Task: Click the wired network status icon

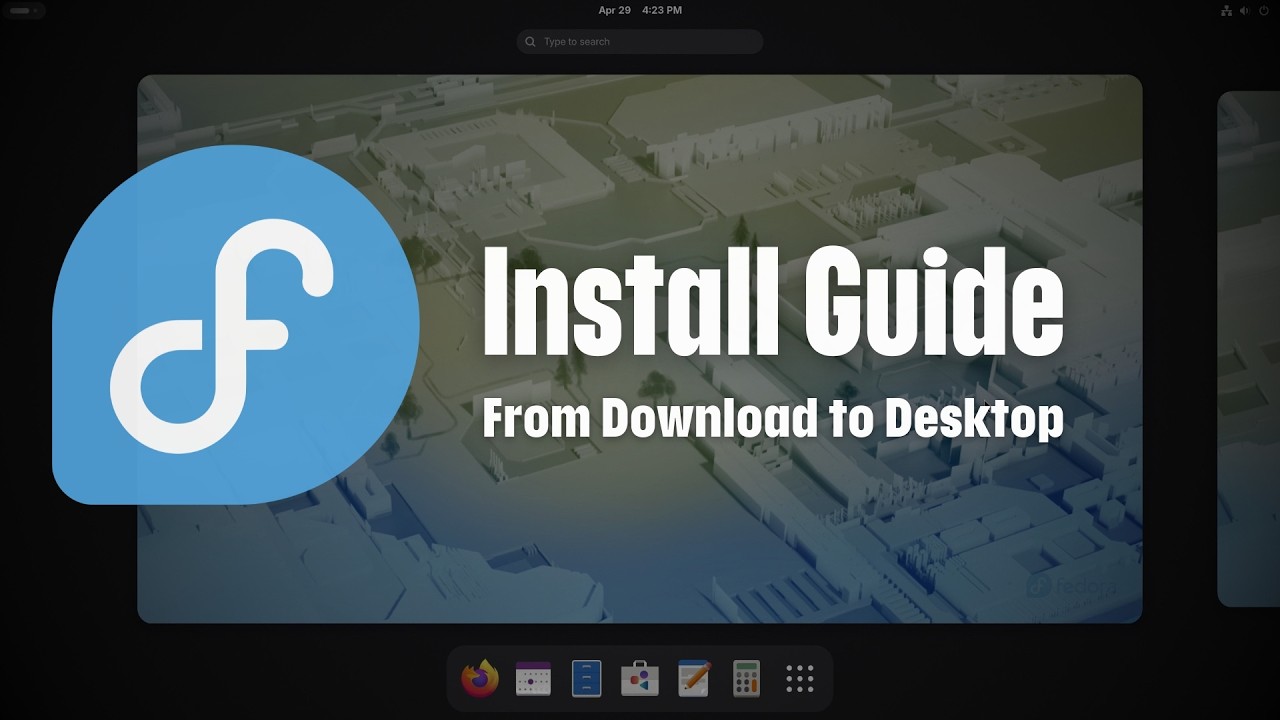Action: pyautogui.click(x=1227, y=10)
